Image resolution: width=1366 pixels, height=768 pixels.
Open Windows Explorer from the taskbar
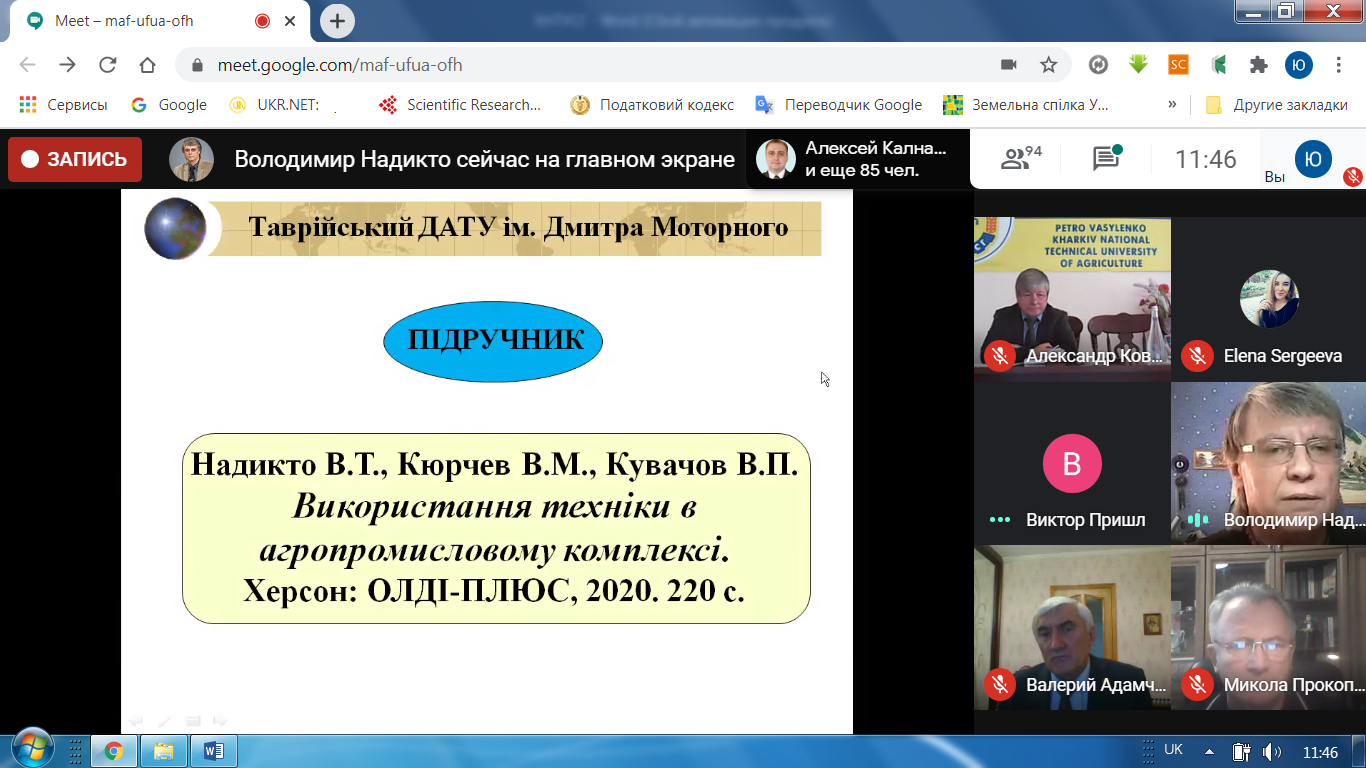click(x=163, y=750)
